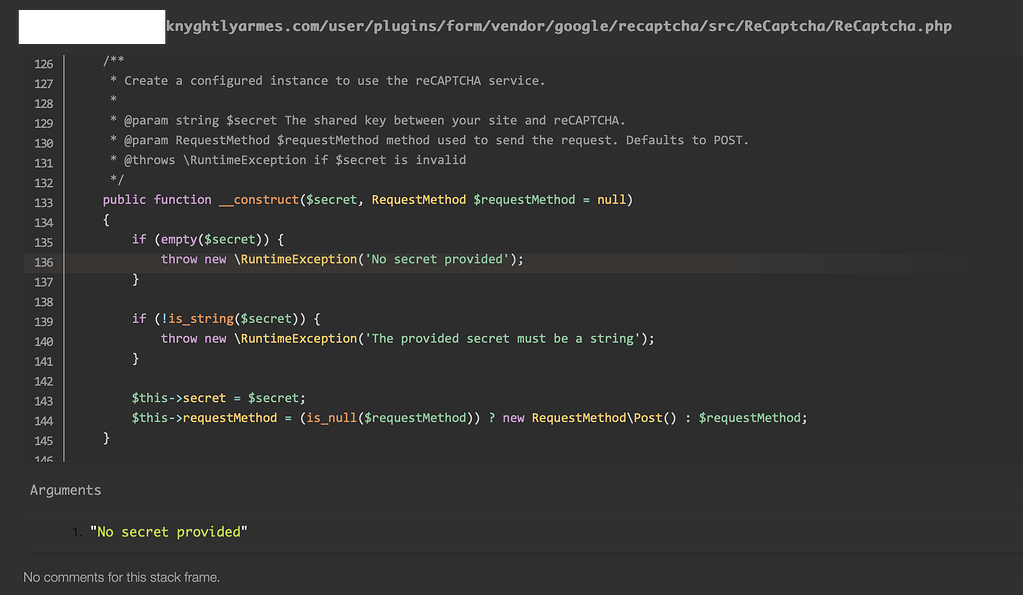Click 'No comments for this stack frame' text
The width and height of the screenshot is (1023, 595).
pos(121,577)
